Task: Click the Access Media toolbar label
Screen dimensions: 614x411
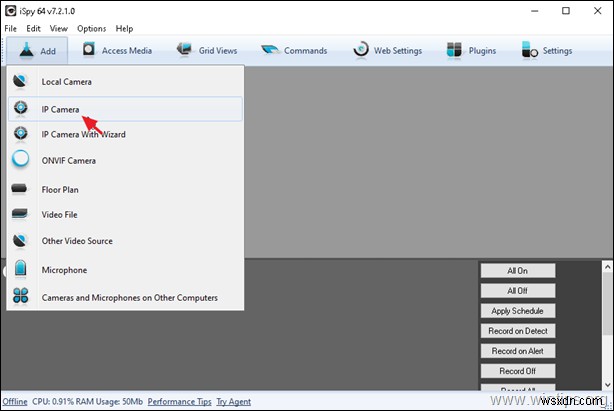Action: click(x=126, y=50)
